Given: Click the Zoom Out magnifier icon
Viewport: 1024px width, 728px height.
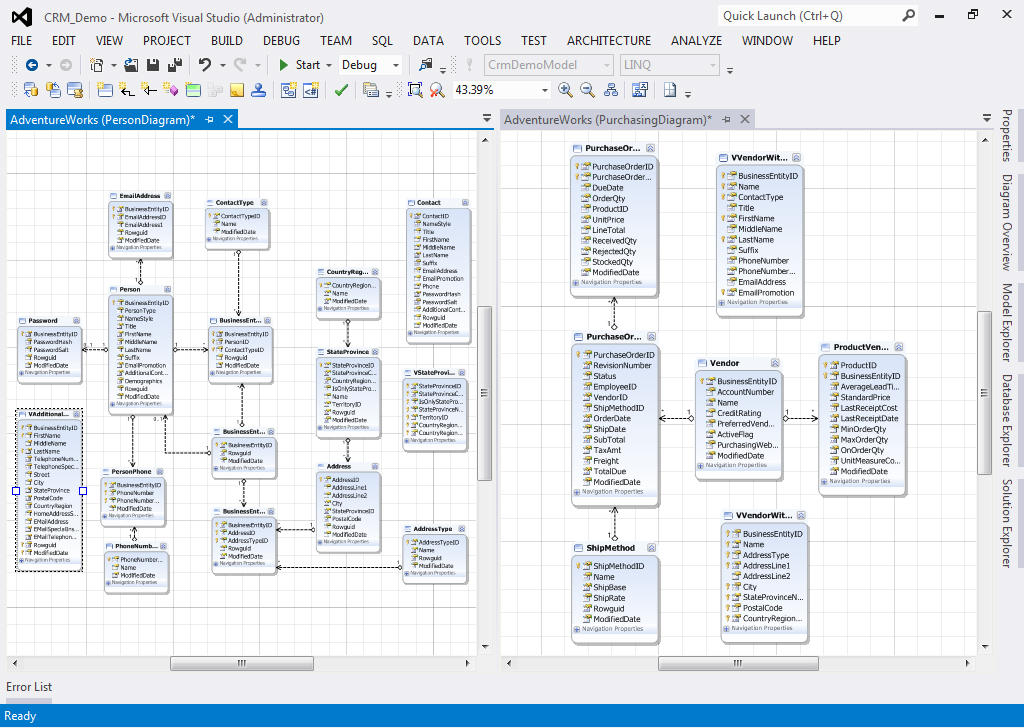Looking at the screenshot, I should pos(589,90).
